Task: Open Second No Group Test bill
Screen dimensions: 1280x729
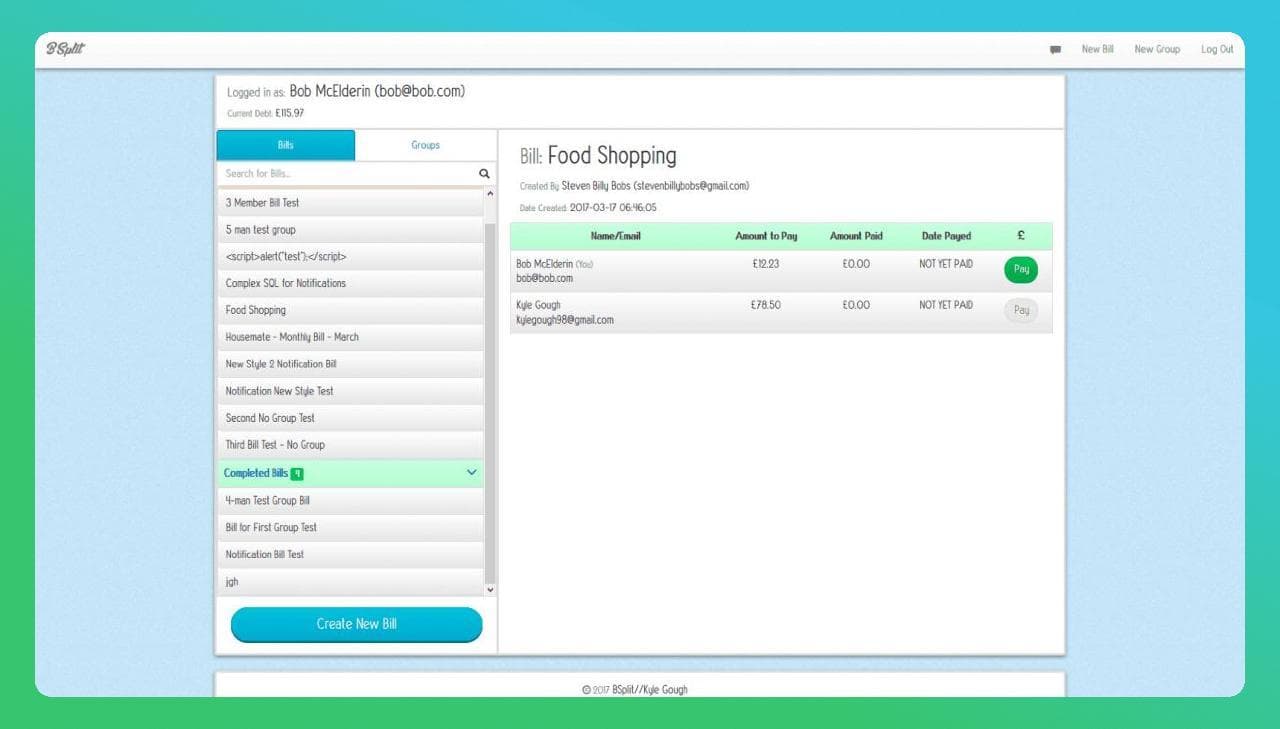Action: point(350,419)
